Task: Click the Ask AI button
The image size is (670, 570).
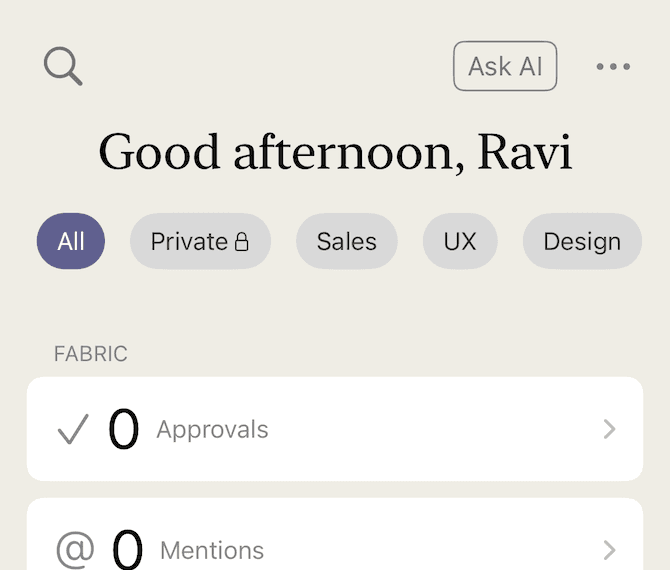Action: tap(505, 66)
